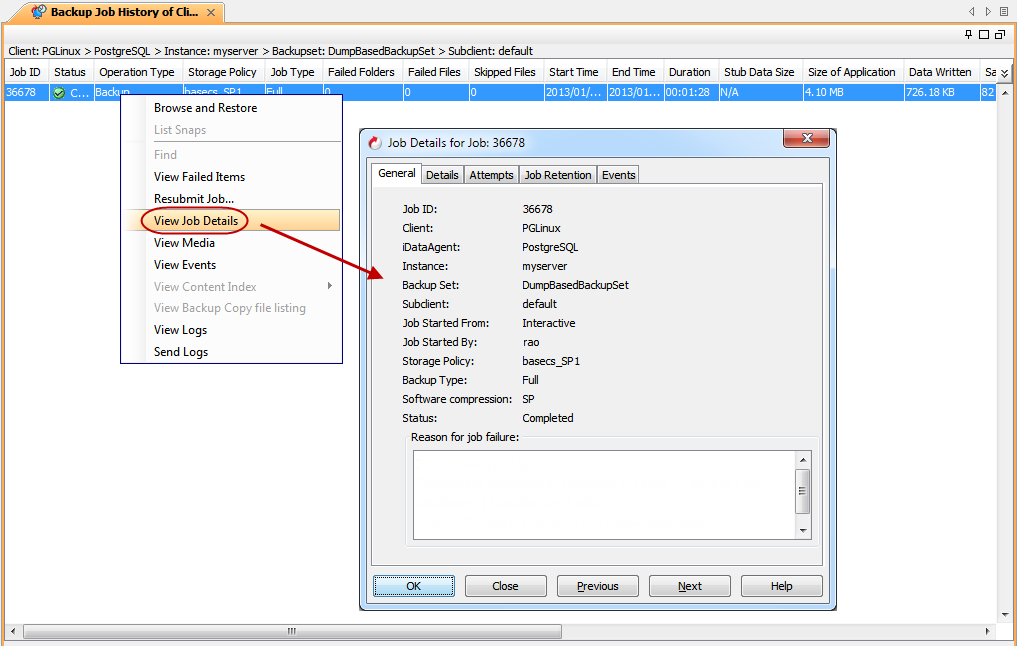The image size is (1017, 646).
Task: Click the scroll tabs right arrow
Action: click(988, 12)
